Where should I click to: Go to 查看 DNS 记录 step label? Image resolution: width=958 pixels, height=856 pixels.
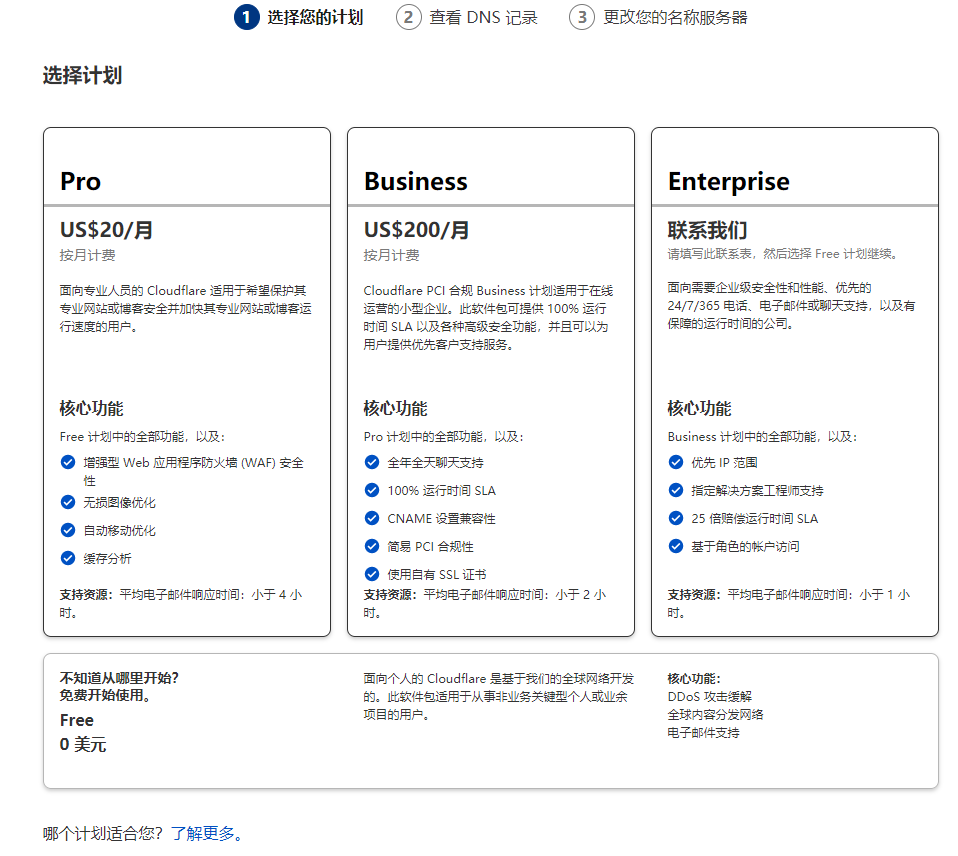click(483, 17)
